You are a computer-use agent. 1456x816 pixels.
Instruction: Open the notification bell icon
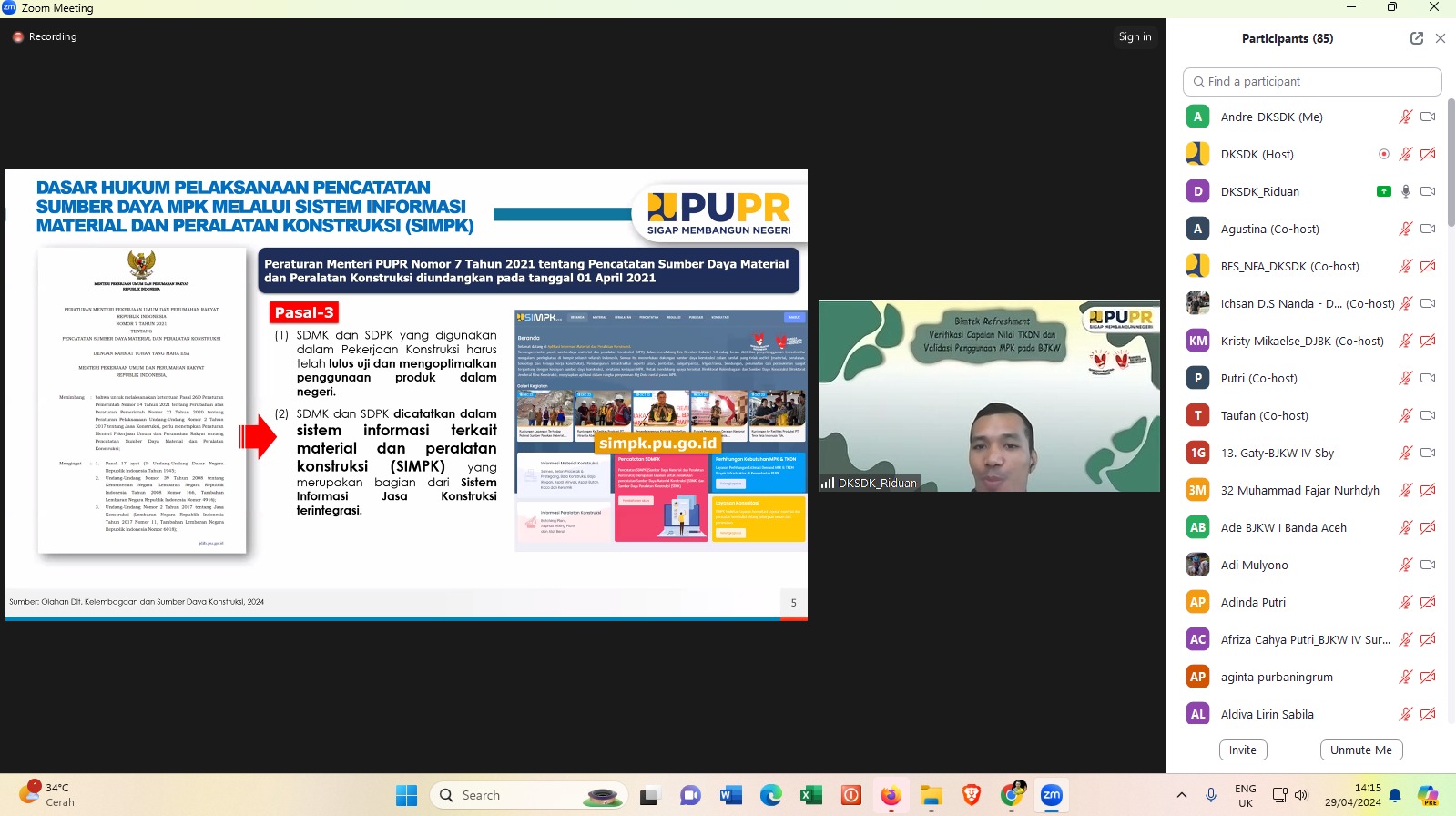pyautogui.click(x=1395, y=795)
